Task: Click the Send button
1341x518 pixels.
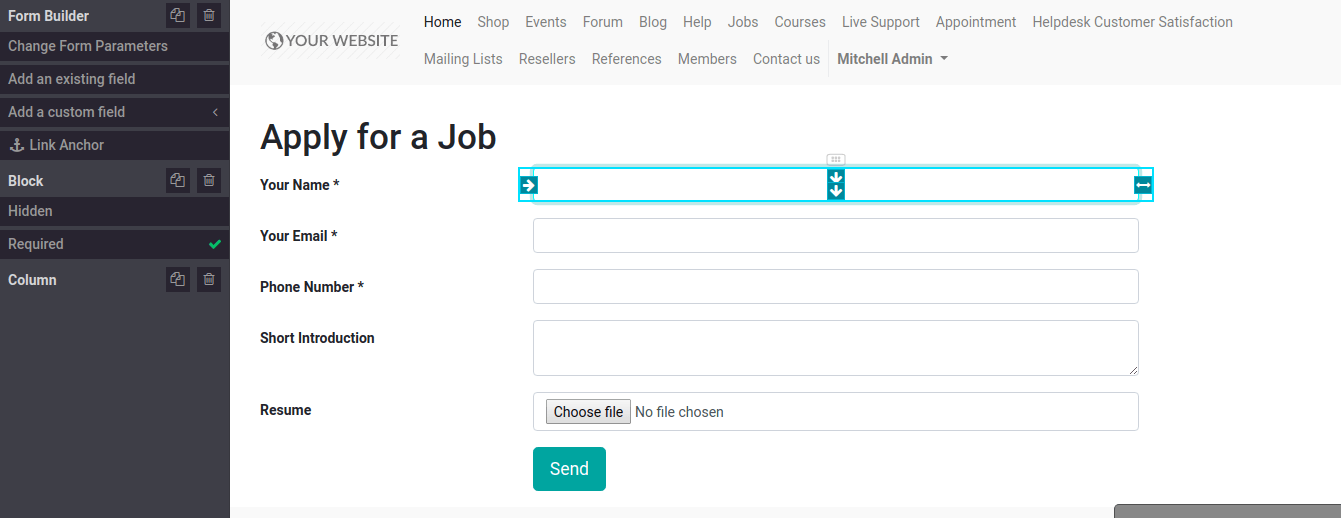Action: [x=569, y=469]
